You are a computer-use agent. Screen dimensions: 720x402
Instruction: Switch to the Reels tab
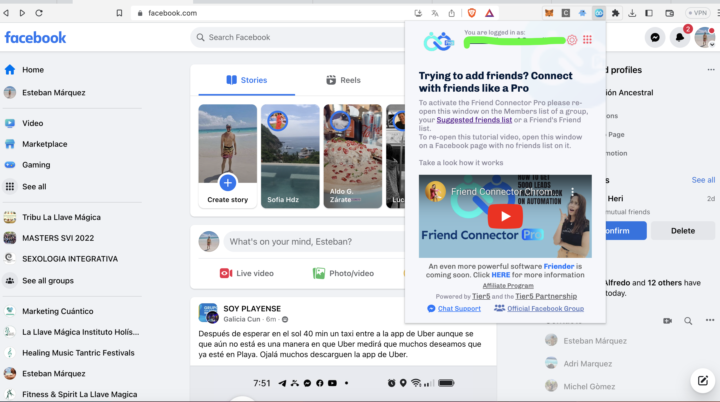point(343,80)
